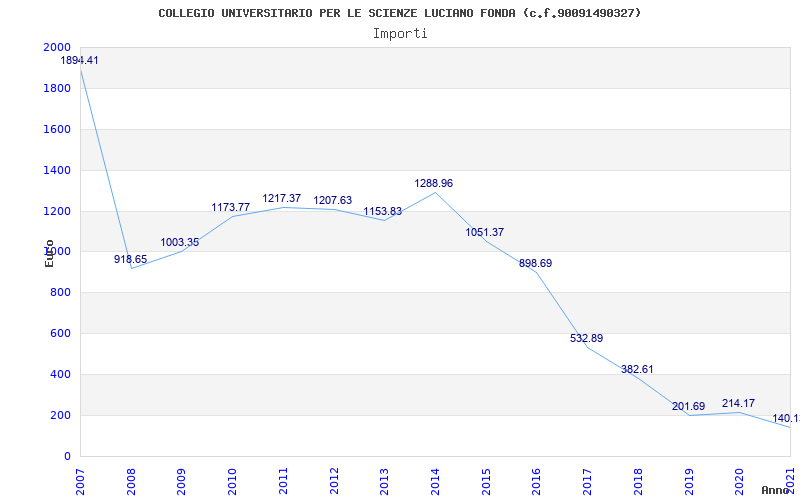
Task: Click the 2016 x-axis year label
Action: coord(537,482)
